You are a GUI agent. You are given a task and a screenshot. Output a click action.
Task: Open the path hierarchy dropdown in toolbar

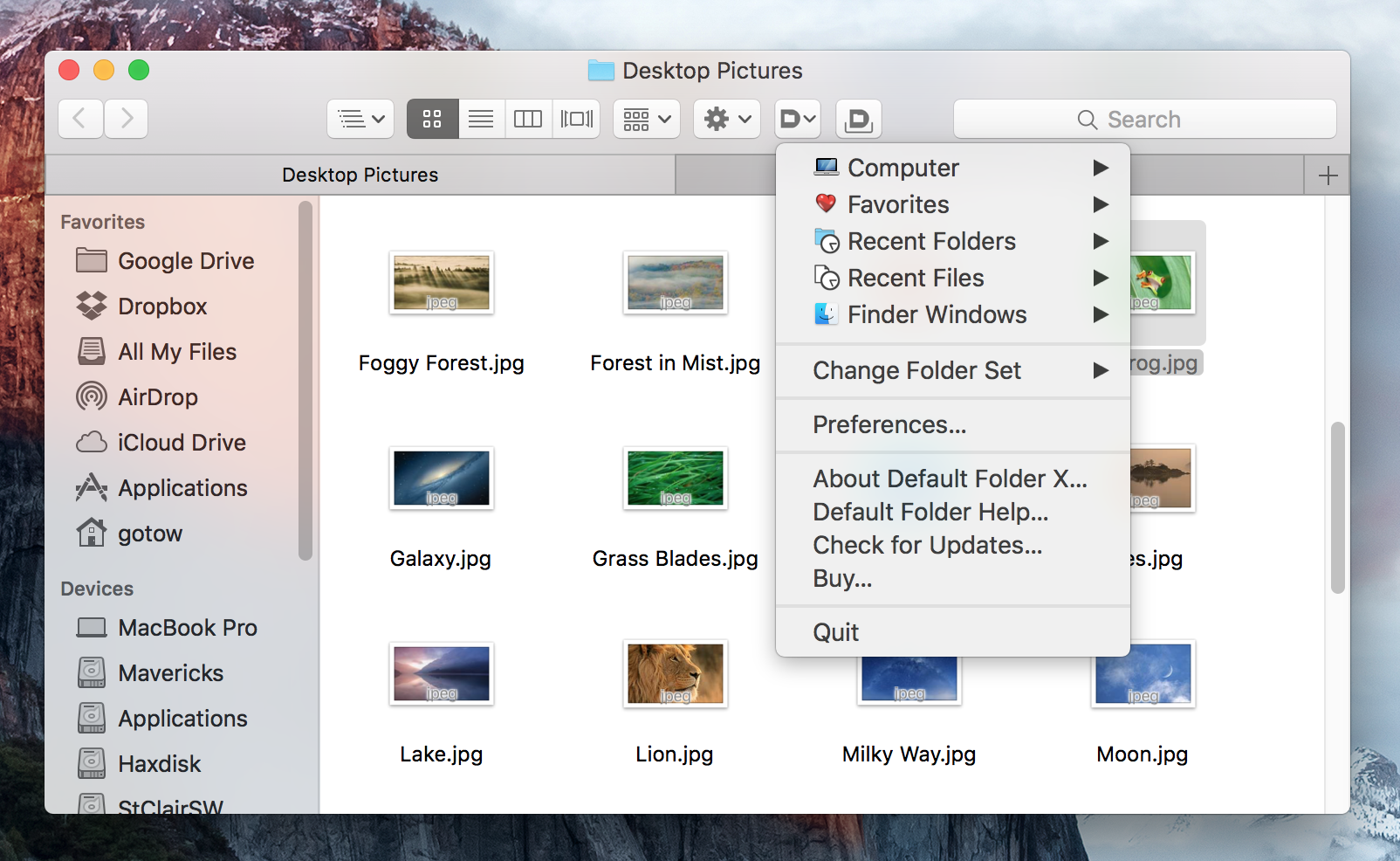pyautogui.click(x=360, y=119)
